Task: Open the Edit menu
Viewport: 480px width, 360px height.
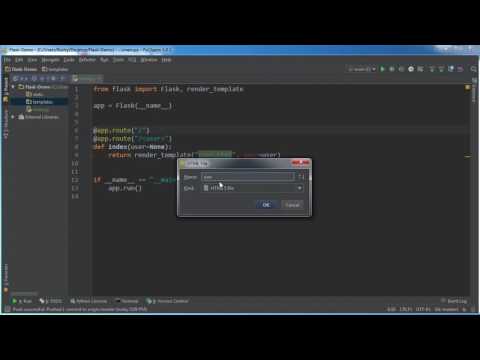Action: pyautogui.click(x=19, y=60)
